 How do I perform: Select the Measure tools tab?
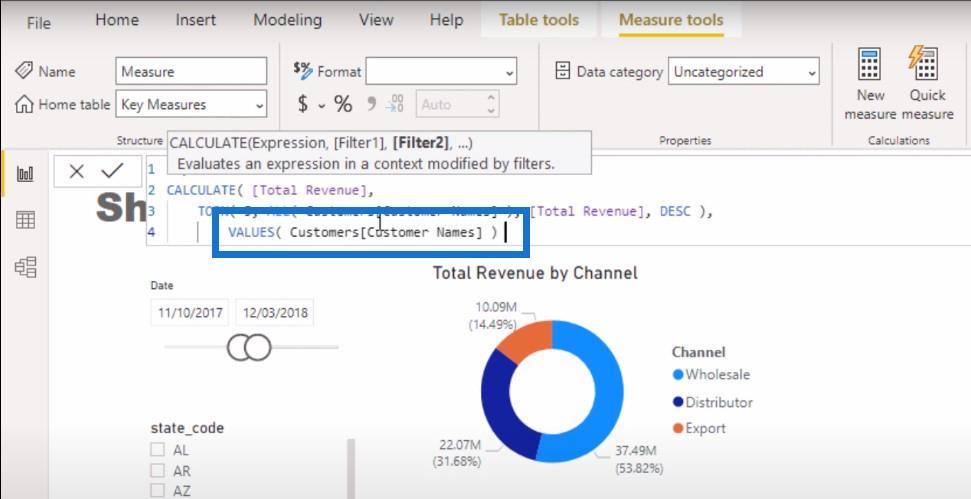(x=671, y=20)
